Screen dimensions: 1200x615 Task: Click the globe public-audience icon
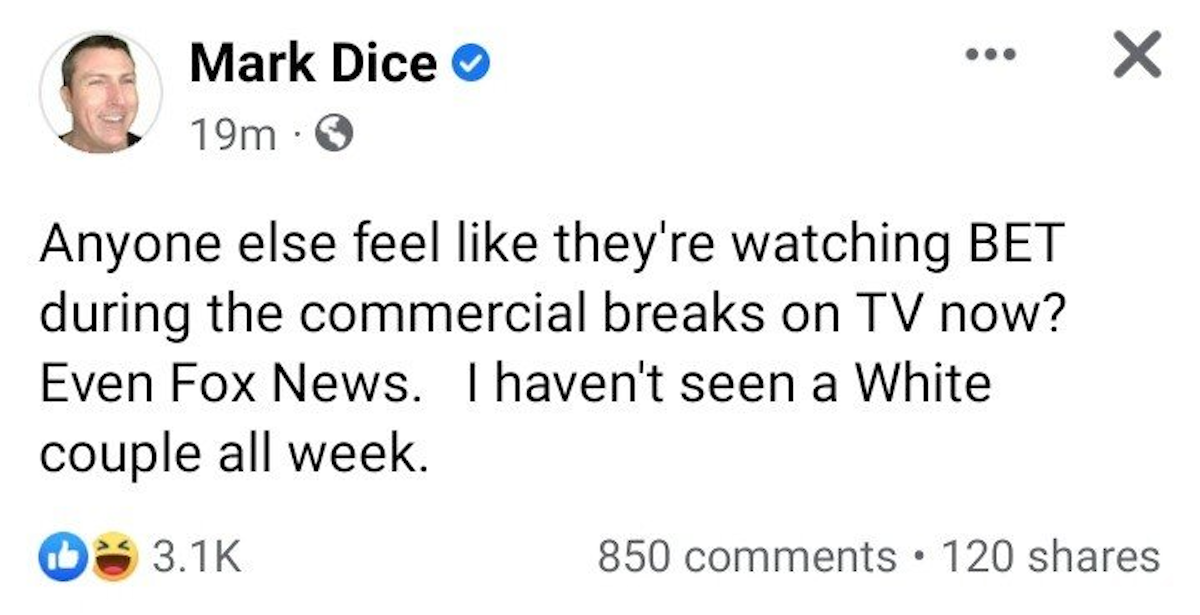tap(333, 133)
